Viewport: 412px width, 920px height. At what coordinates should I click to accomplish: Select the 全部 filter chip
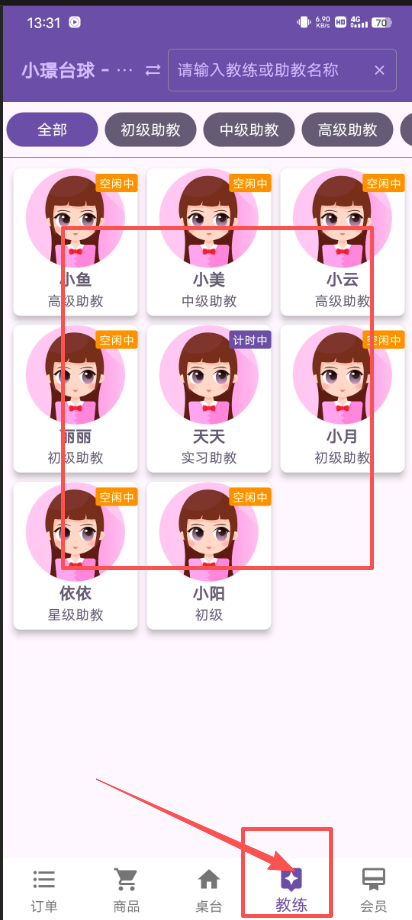[52, 130]
